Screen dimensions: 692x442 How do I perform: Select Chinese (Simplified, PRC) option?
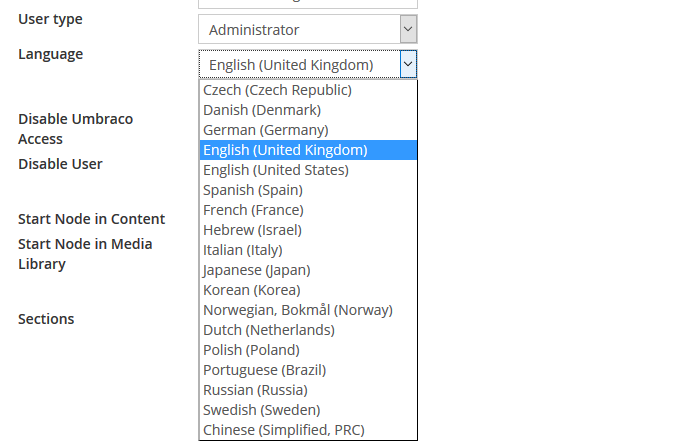(283, 430)
